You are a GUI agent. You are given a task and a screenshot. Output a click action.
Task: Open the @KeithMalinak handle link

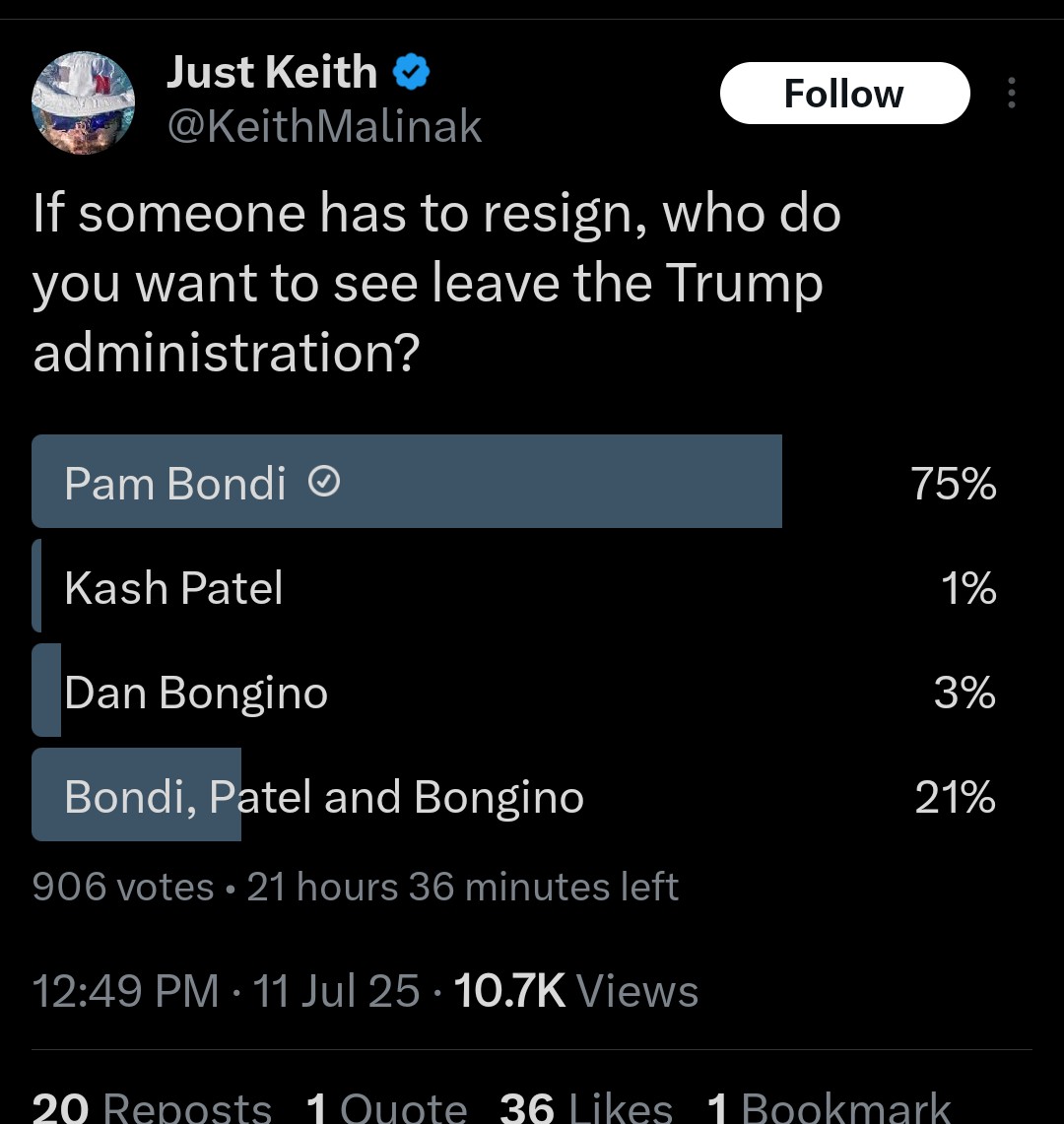point(324,126)
